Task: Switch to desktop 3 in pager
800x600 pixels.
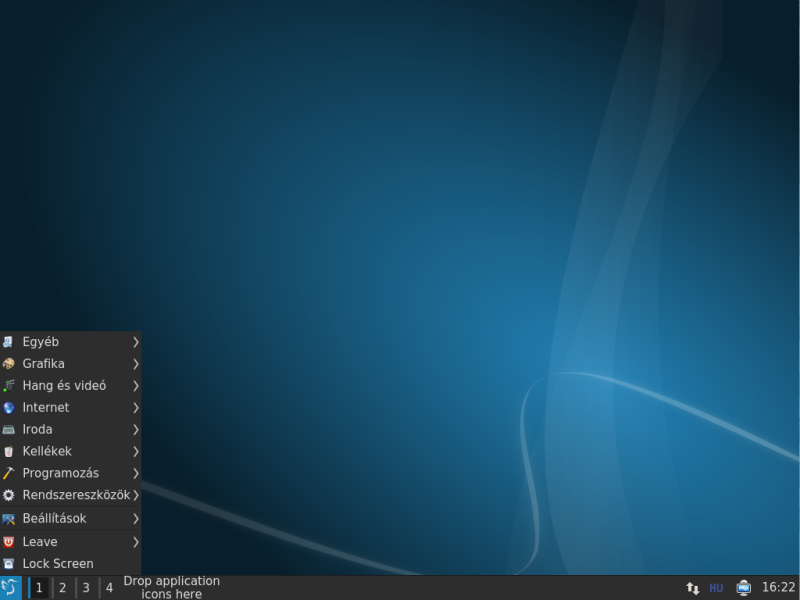Action: [x=86, y=588]
